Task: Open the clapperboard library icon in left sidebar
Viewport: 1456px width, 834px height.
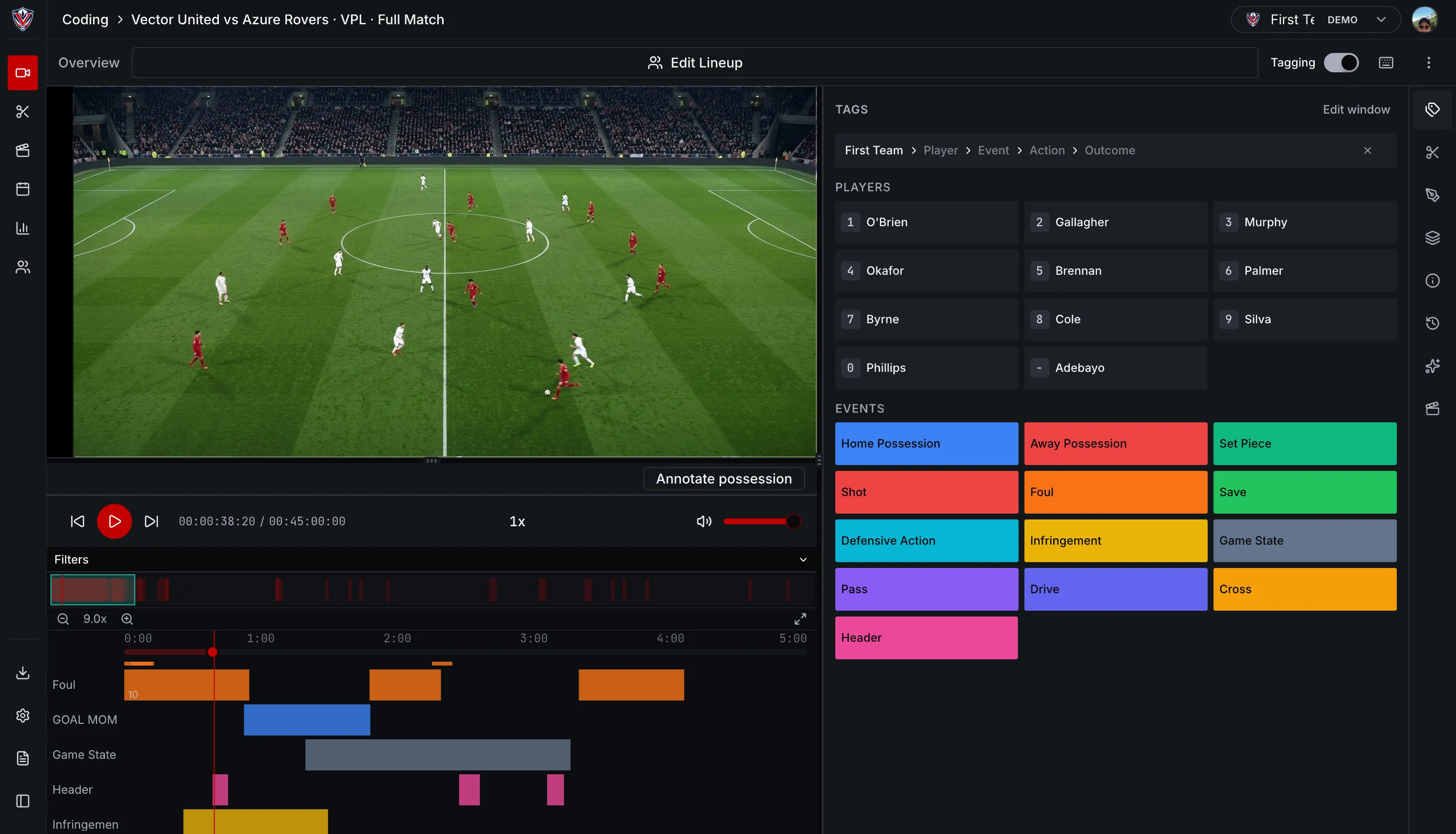Action: pos(23,150)
